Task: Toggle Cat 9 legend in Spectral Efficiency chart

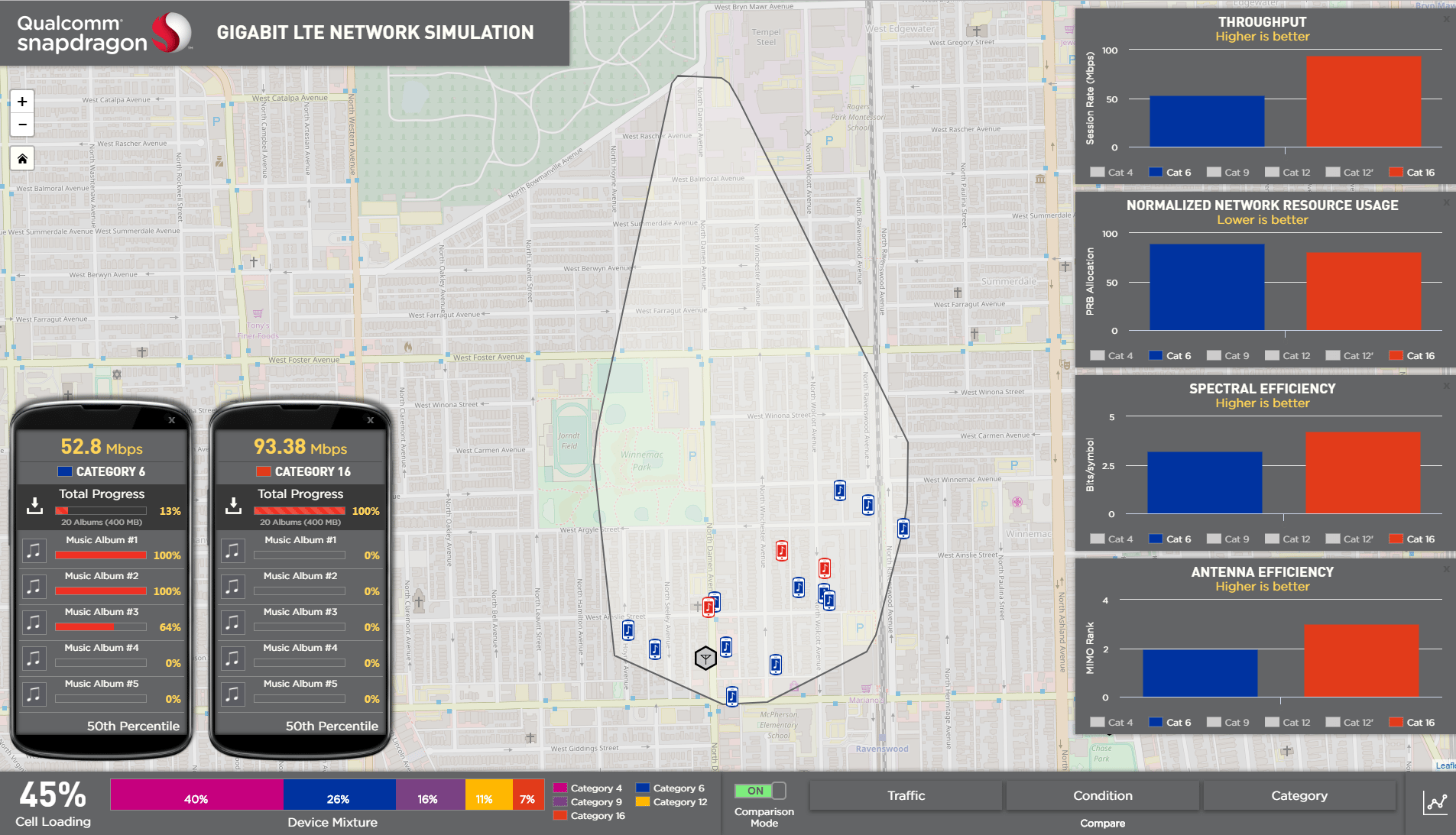Action: pos(1227,539)
